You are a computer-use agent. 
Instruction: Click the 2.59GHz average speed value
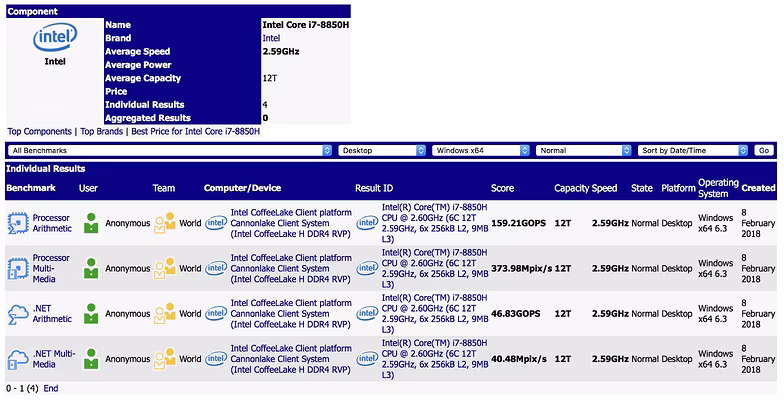pos(281,52)
